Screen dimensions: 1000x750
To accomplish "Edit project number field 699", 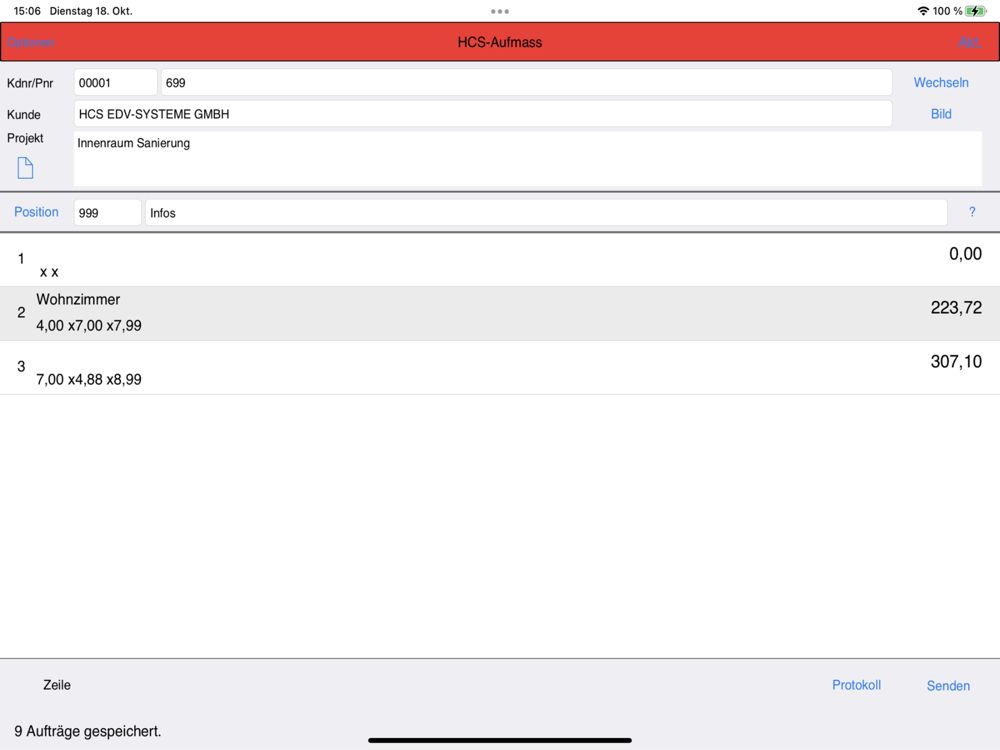I will [526, 83].
